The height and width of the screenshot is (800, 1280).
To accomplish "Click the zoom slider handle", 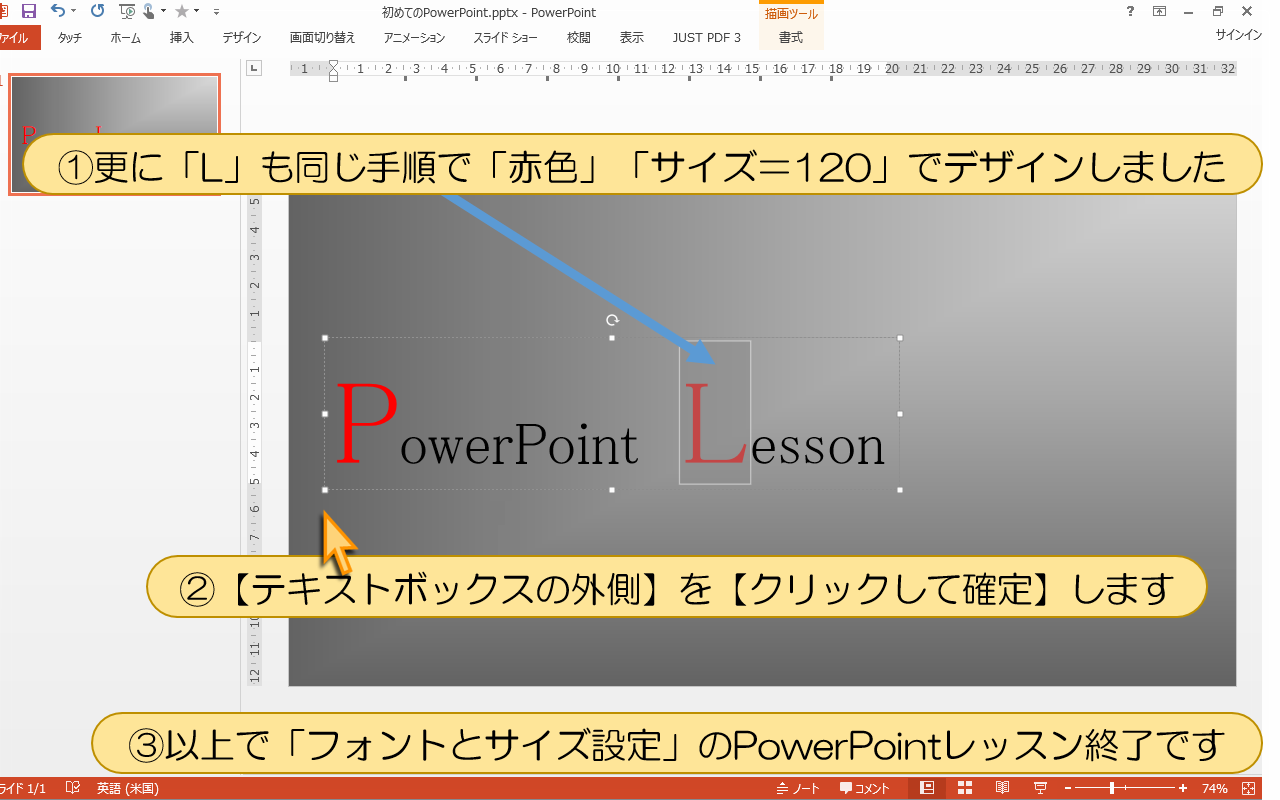I will [x=1112, y=788].
